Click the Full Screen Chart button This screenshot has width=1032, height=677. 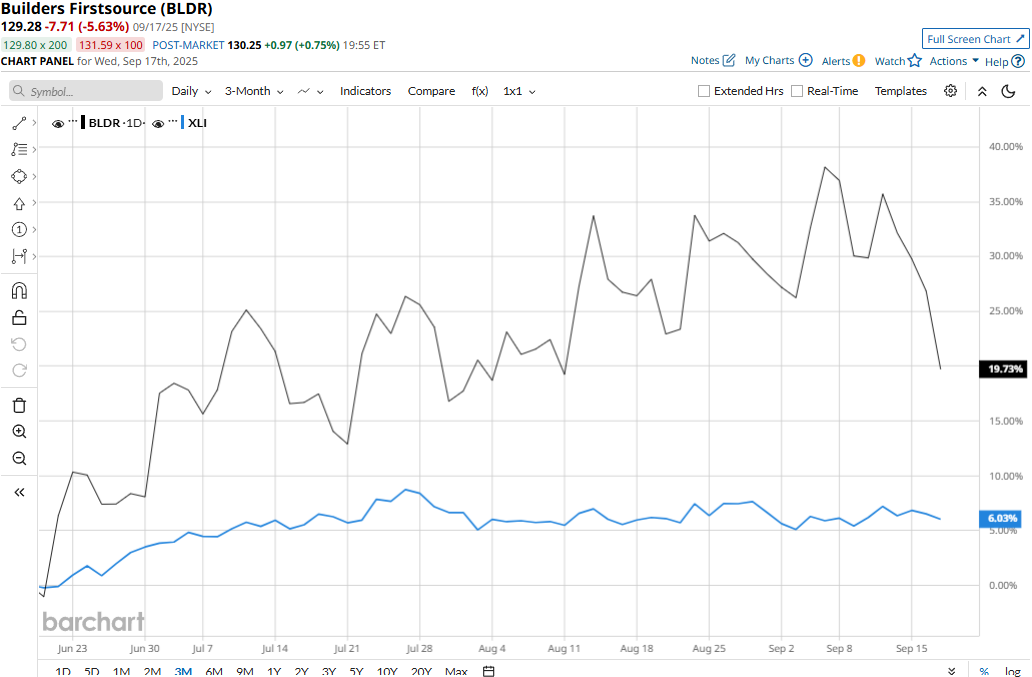pos(975,39)
